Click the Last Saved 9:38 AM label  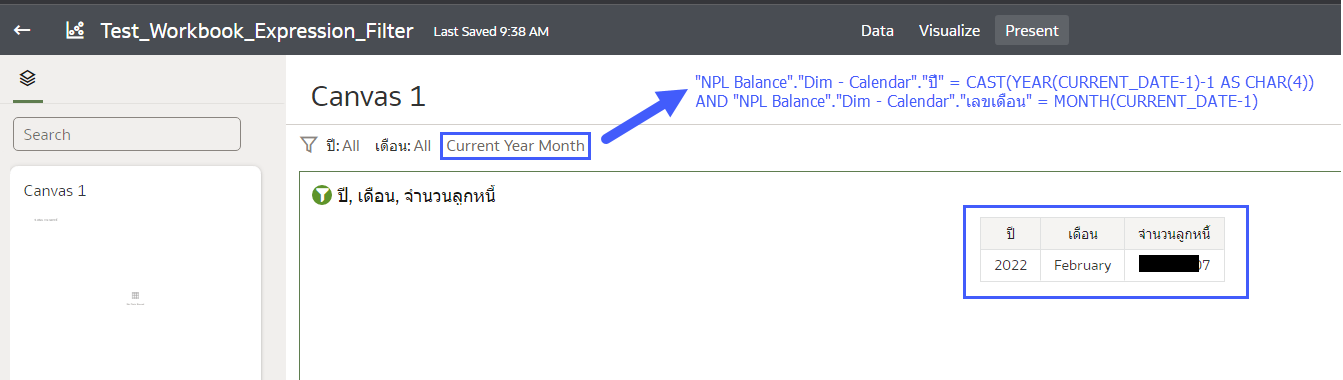click(x=491, y=31)
